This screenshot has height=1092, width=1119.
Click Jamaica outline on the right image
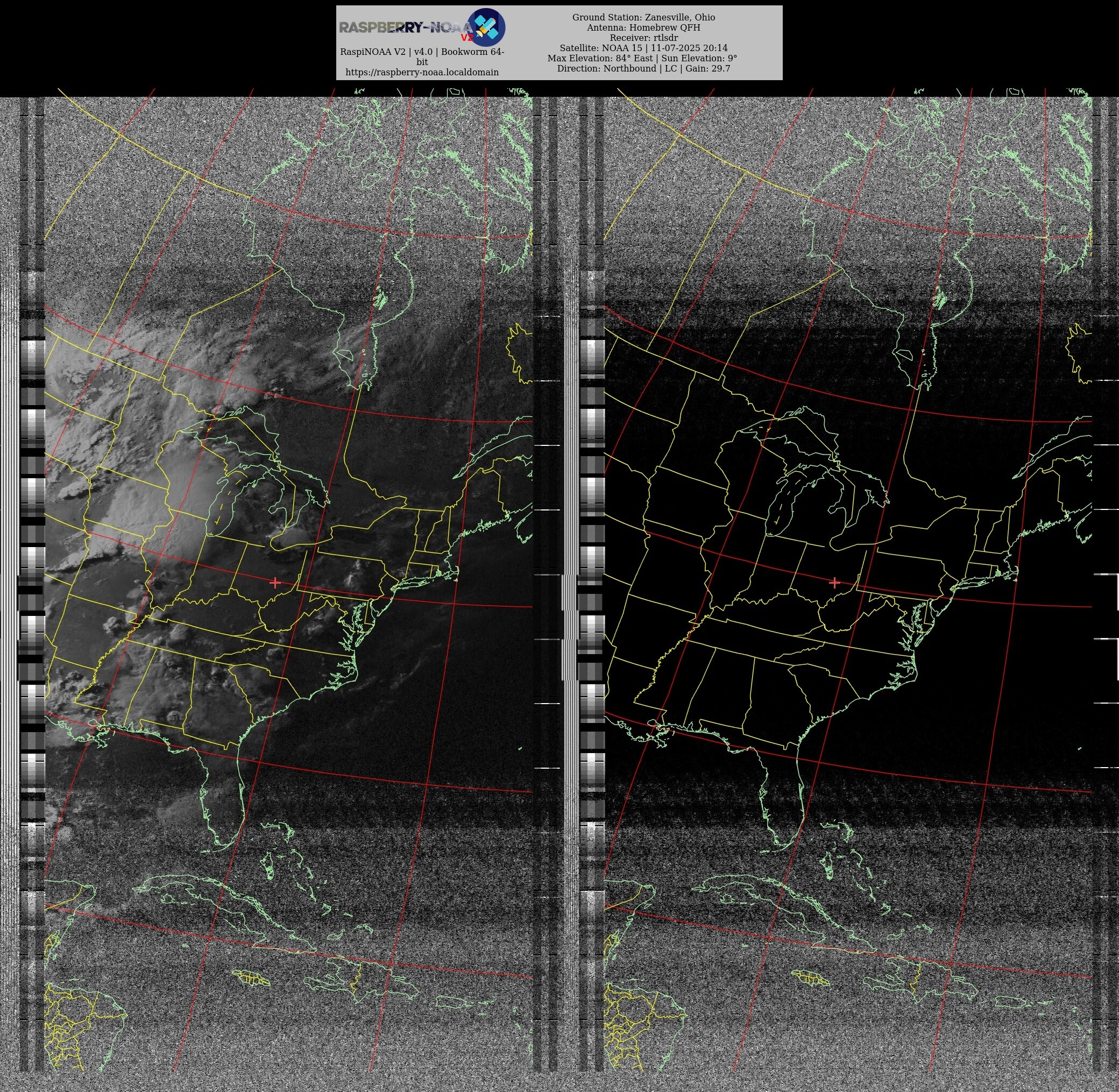tap(810, 978)
